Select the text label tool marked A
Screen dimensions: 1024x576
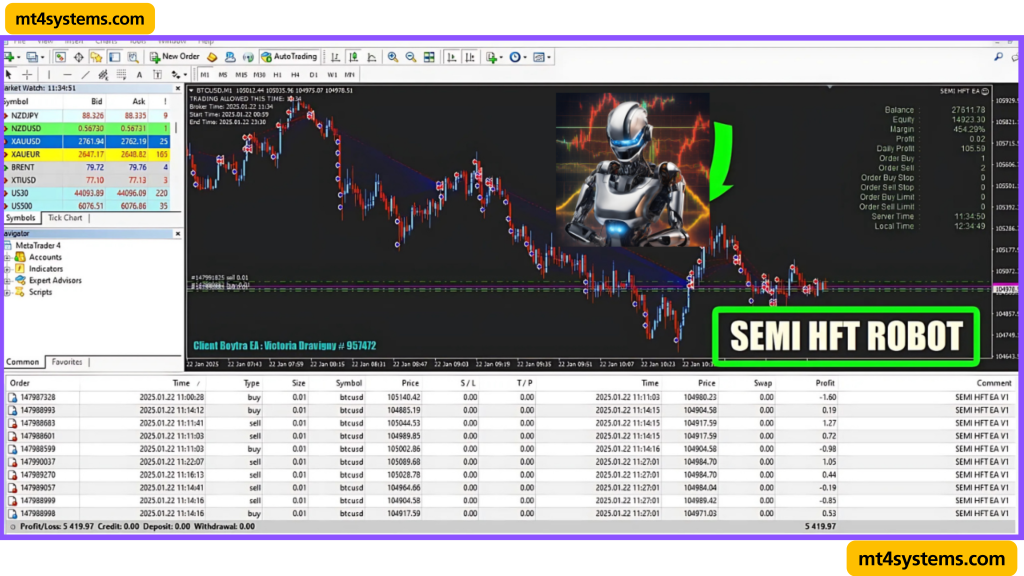(x=138, y=74)
